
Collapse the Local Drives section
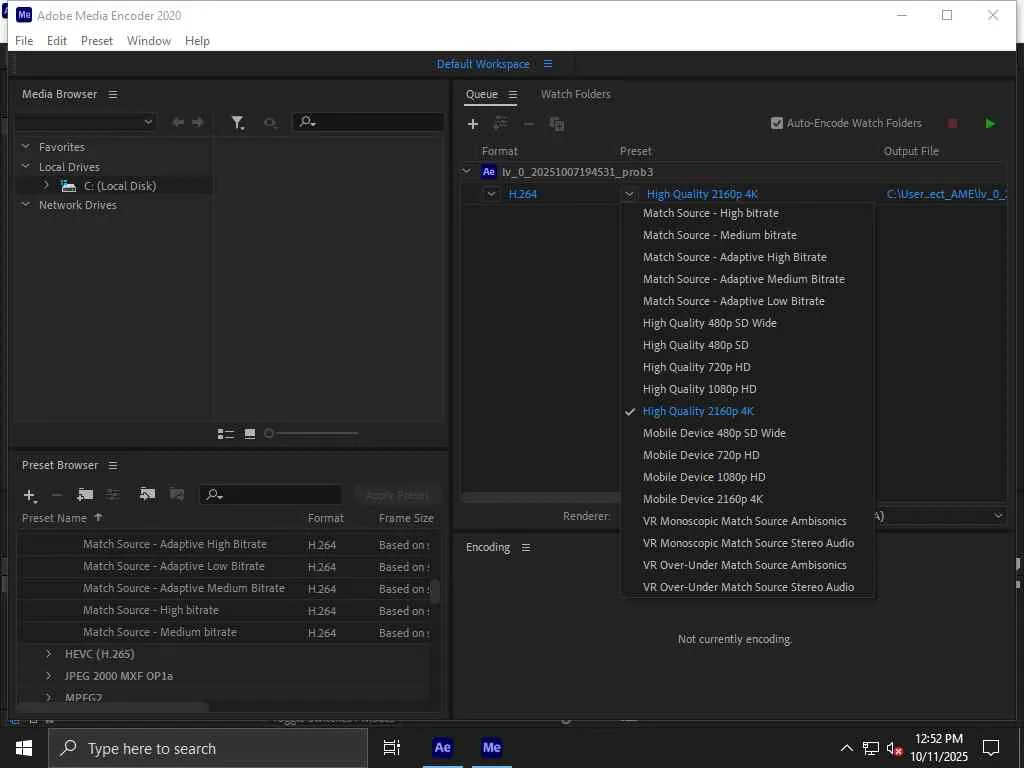[25, 167]
